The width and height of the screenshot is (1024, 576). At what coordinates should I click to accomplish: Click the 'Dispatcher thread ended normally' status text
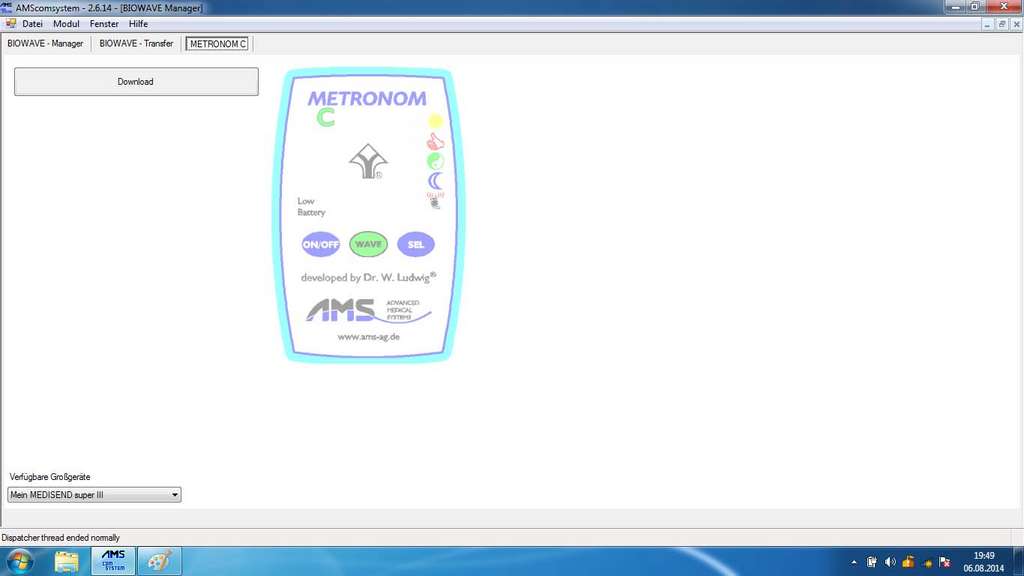point(61,538)
